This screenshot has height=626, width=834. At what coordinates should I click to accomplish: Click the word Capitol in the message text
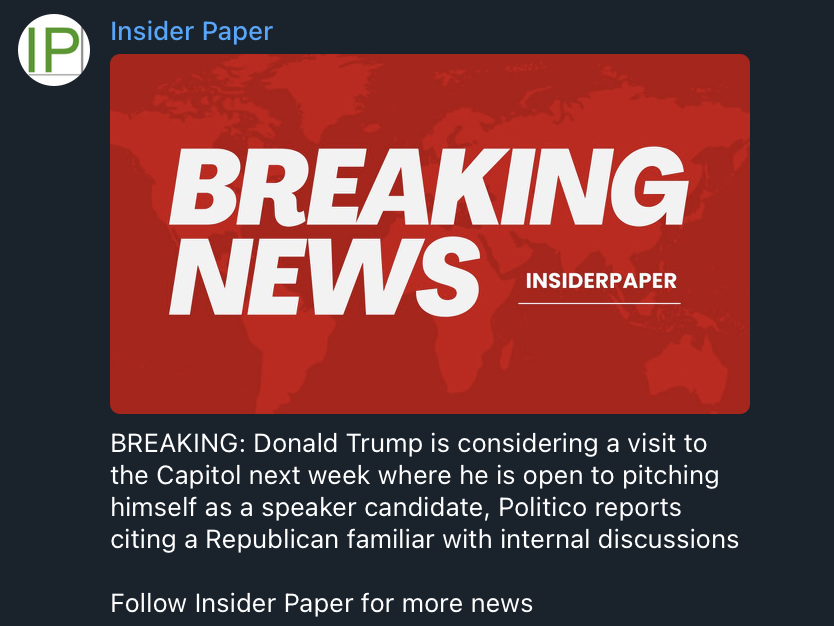click(x=199, y=475)
